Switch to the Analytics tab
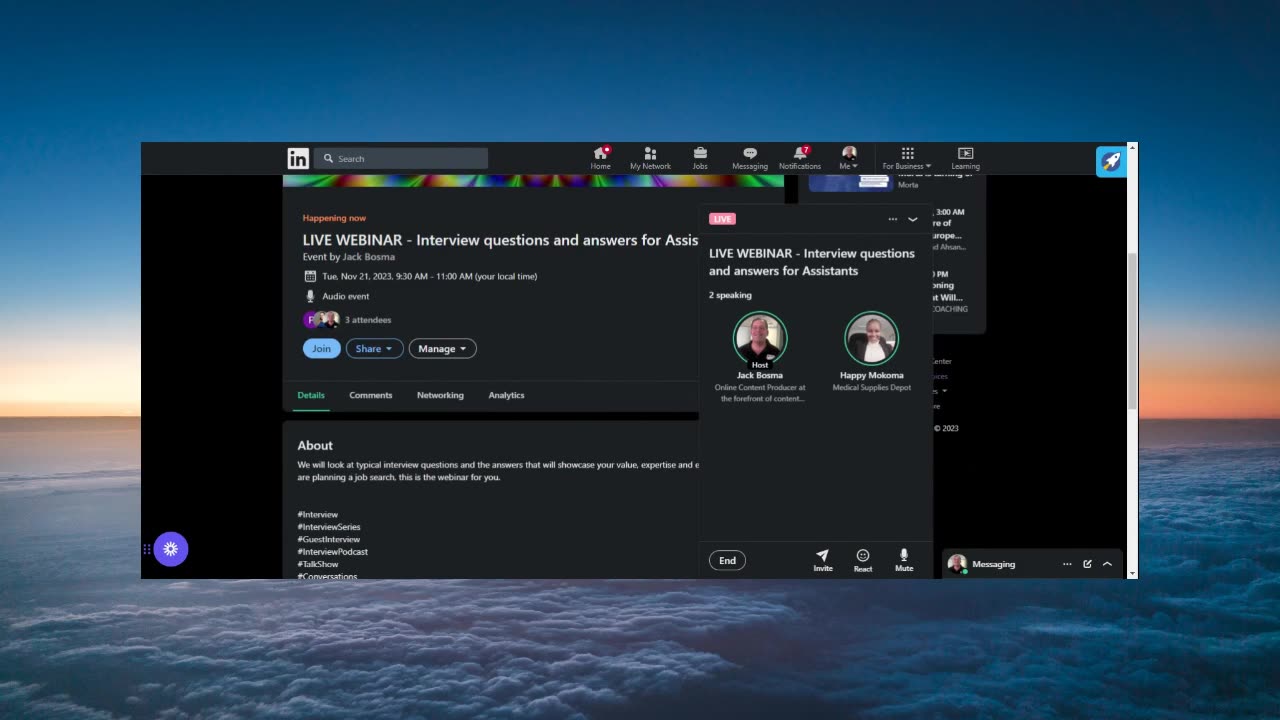 coord(506,395)
